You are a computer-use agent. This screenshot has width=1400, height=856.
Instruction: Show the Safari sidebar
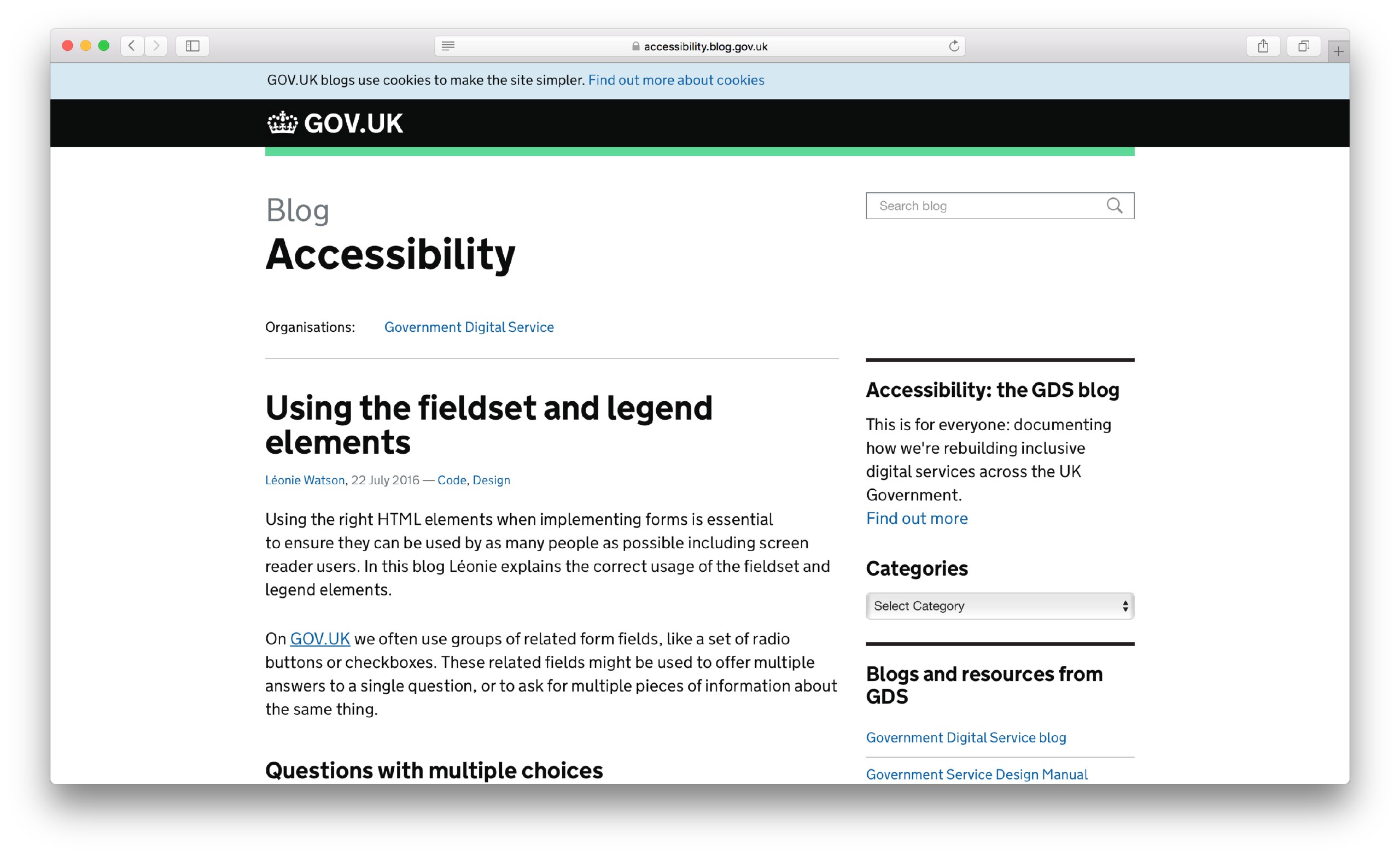click(x=192, y=45)
